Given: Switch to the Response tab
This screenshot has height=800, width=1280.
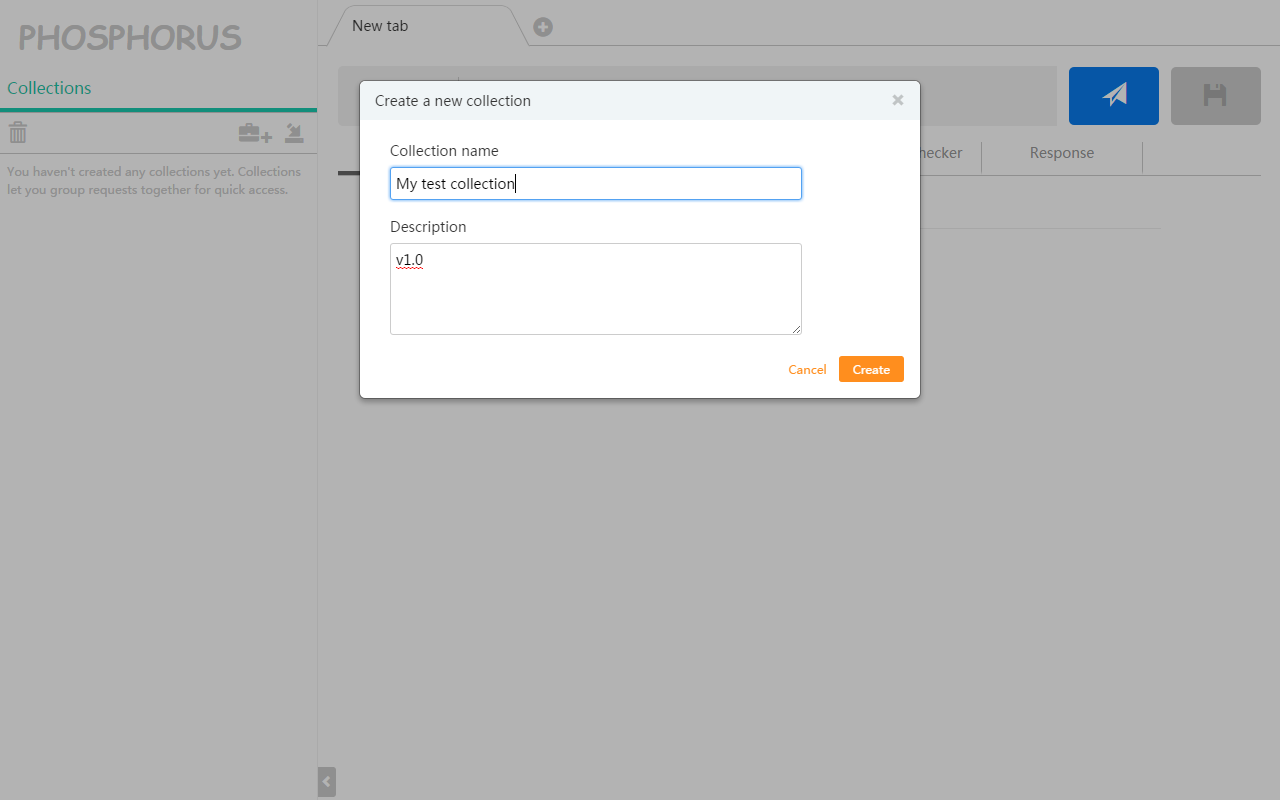Looking at the screenshot, I should 1062,153.
